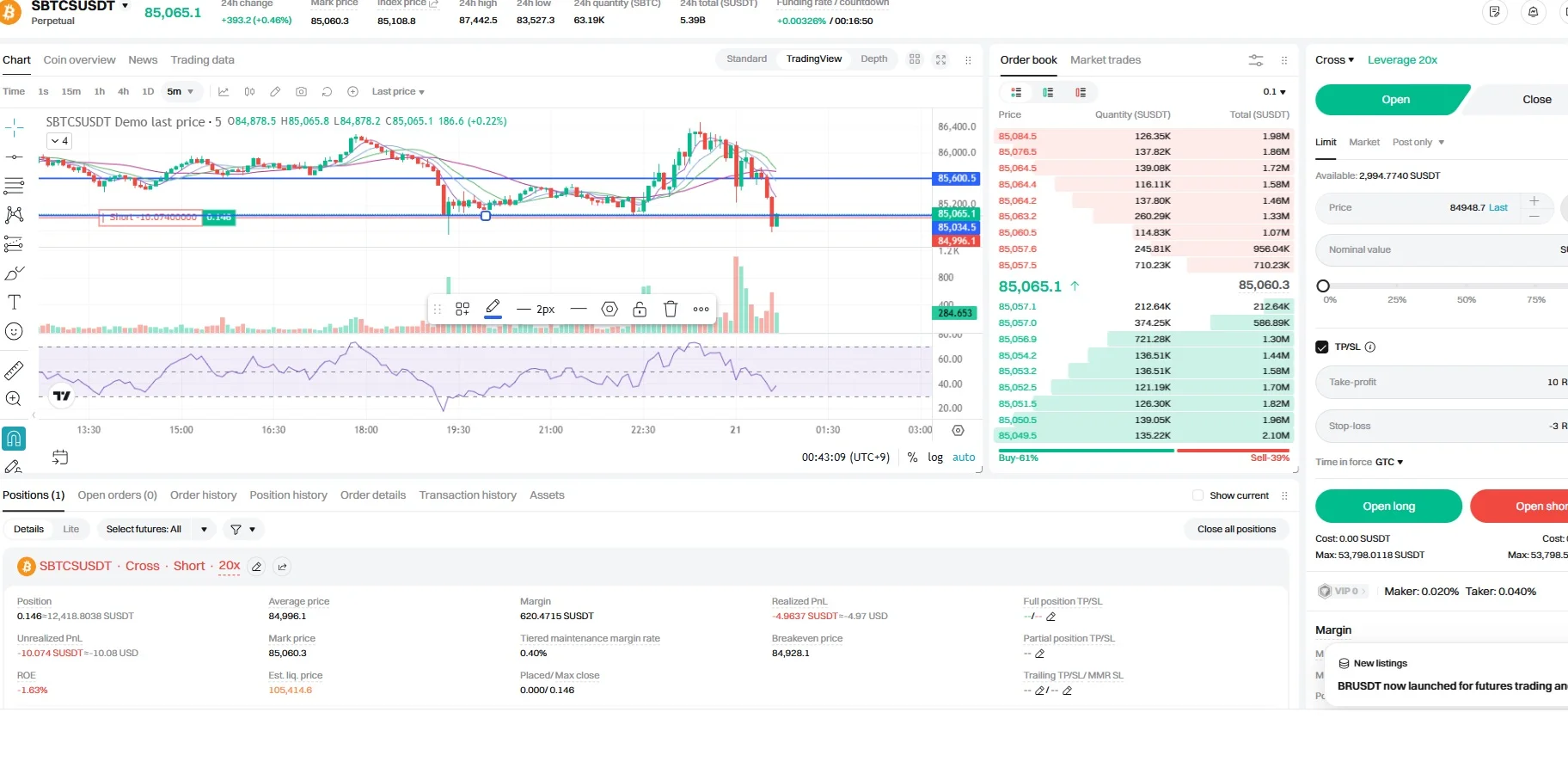Take a chart snapshot with camera icon
Viewport: 1568px width, 780px height.
(301, 92)
